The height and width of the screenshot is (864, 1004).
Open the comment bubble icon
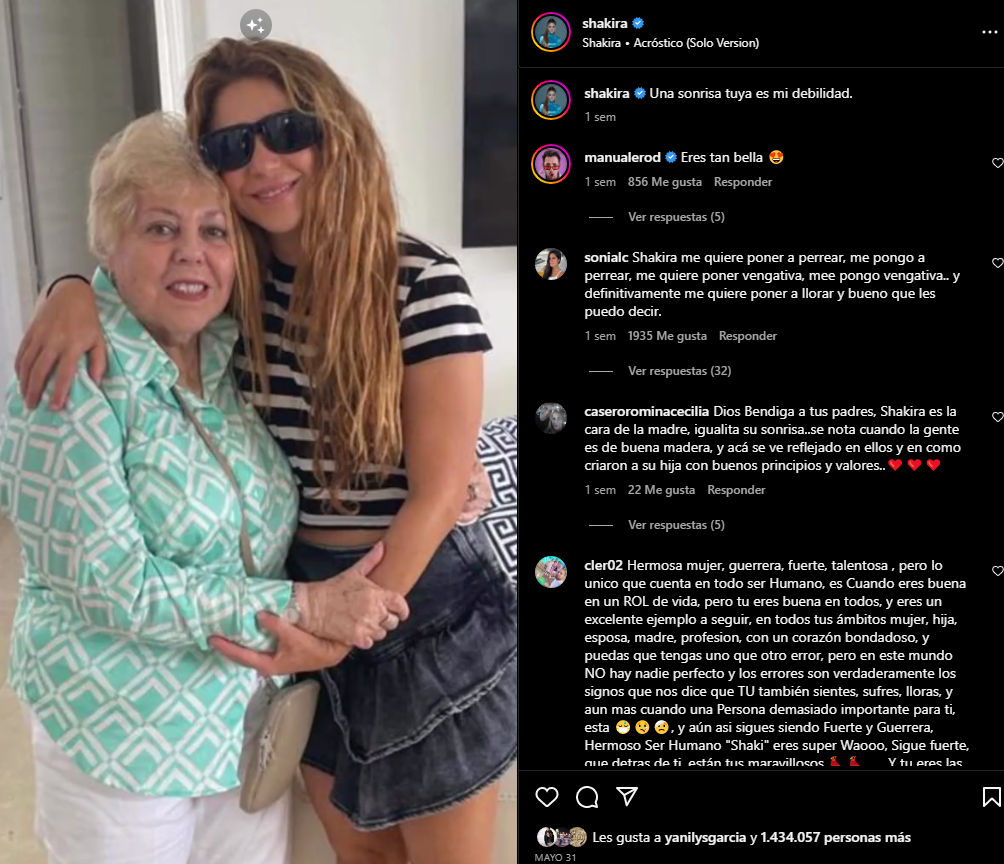(x=587, y=797)
